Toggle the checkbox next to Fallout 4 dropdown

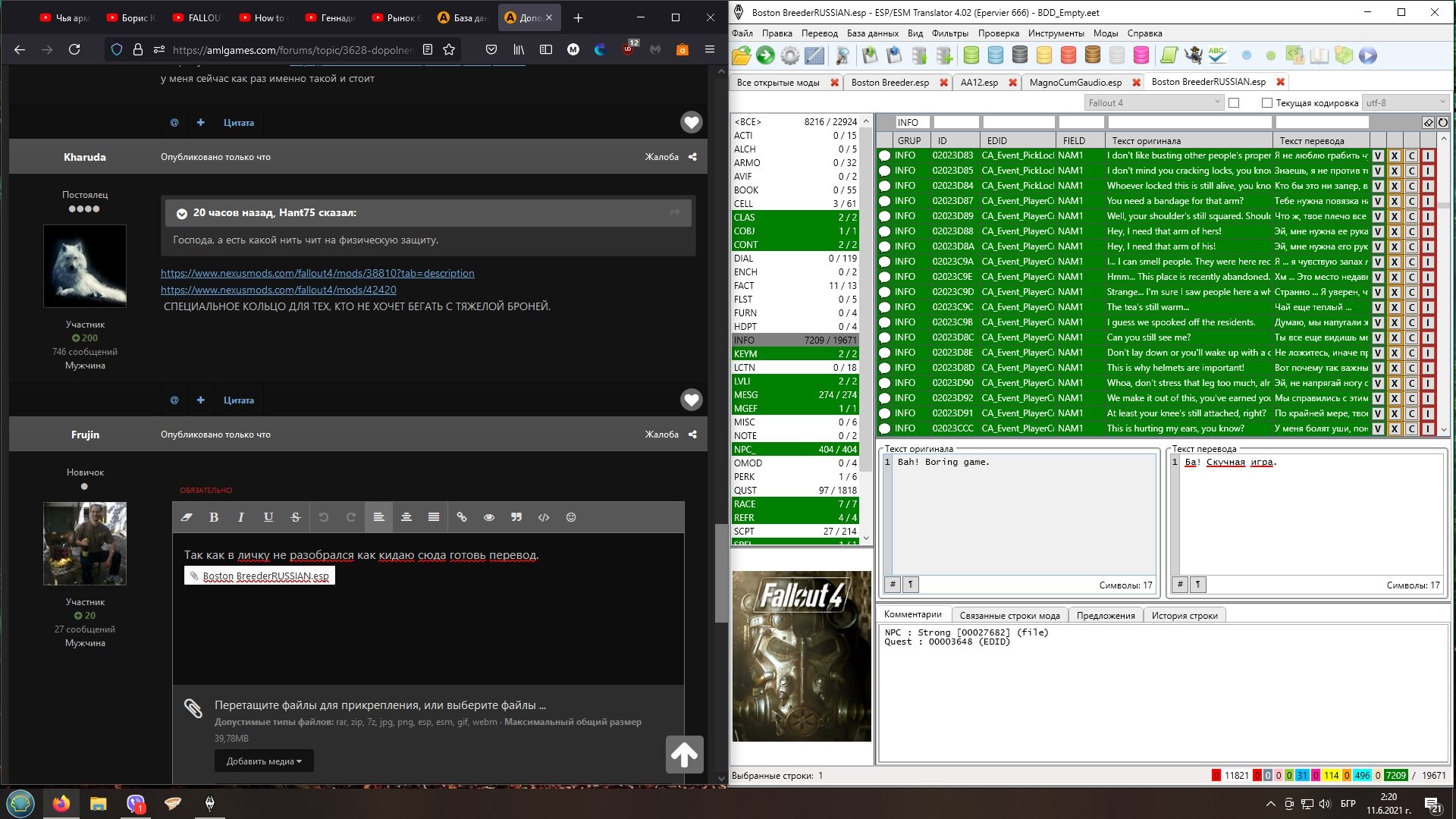[1234, 103]
